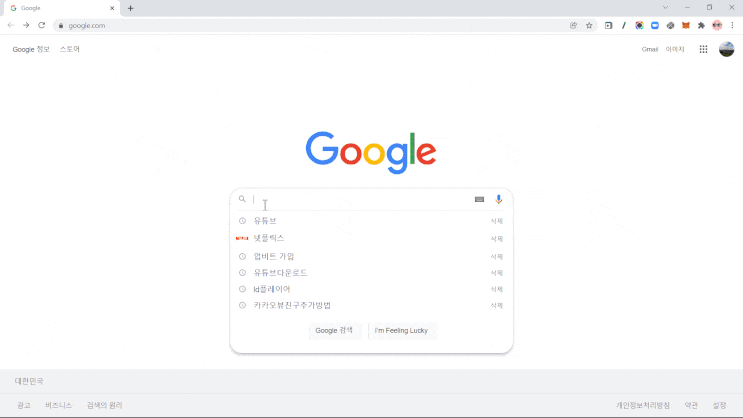The height and width of the screenshot is (418, 743).
Task: Click the share page icon in the address bar
Action: coord(573,26)
